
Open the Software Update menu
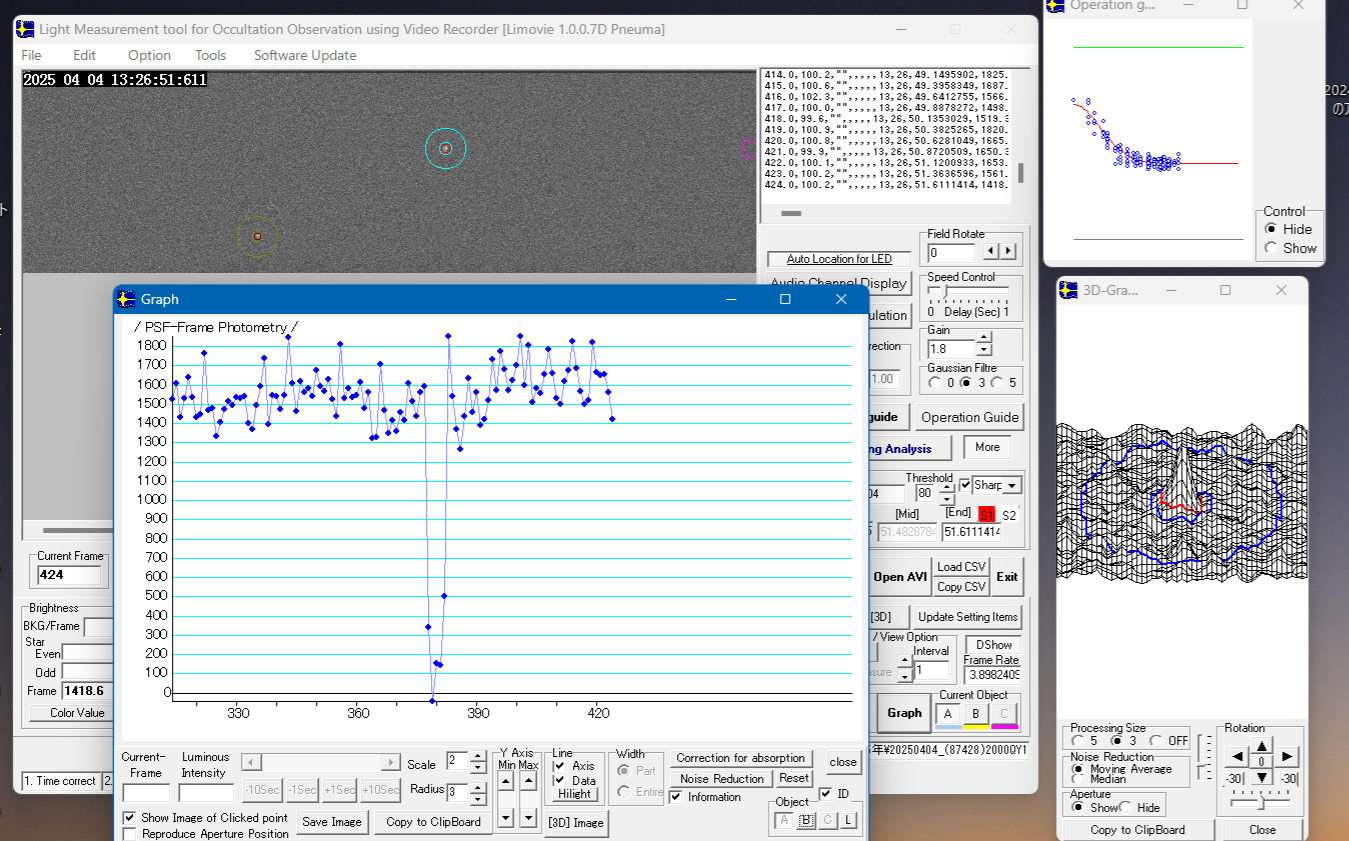pos(305,55)
